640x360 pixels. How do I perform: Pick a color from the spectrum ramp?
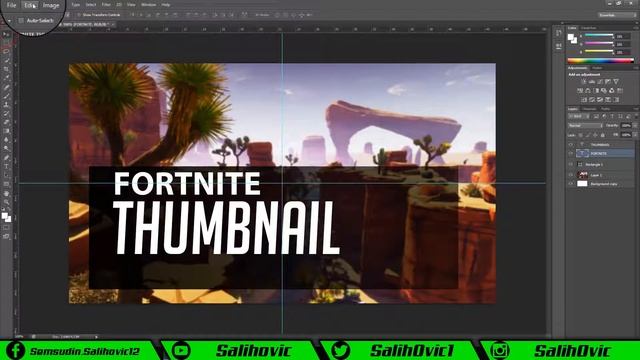pyautogui.click(x=600, y=61)
